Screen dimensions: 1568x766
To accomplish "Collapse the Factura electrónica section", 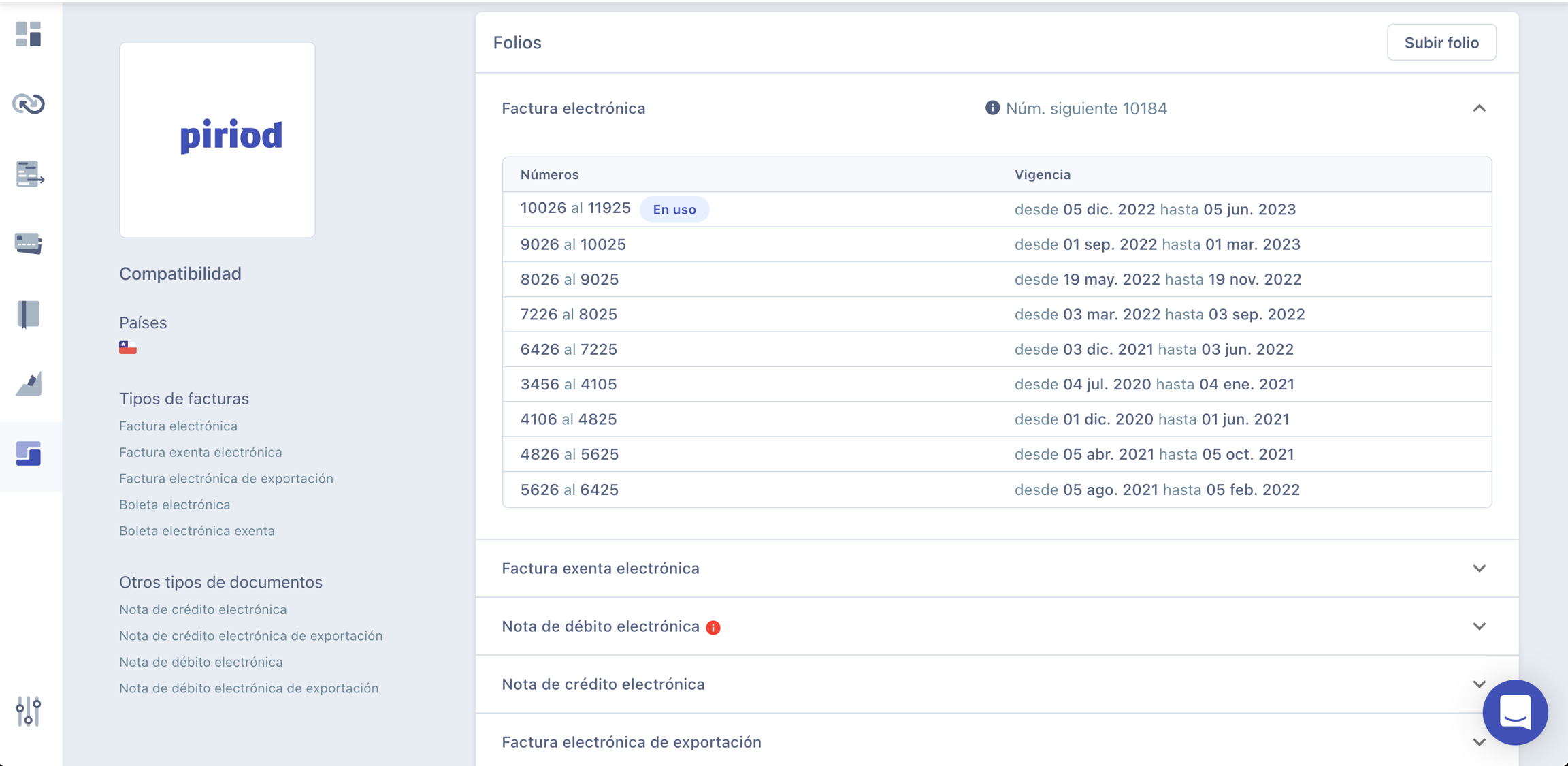I will [1479, 108].
